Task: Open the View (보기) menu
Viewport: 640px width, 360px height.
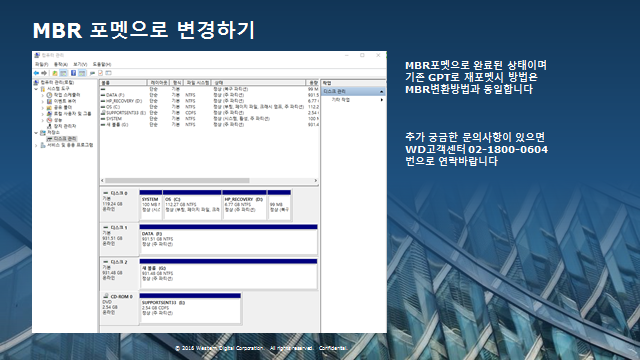Action: tap(80, 64)
